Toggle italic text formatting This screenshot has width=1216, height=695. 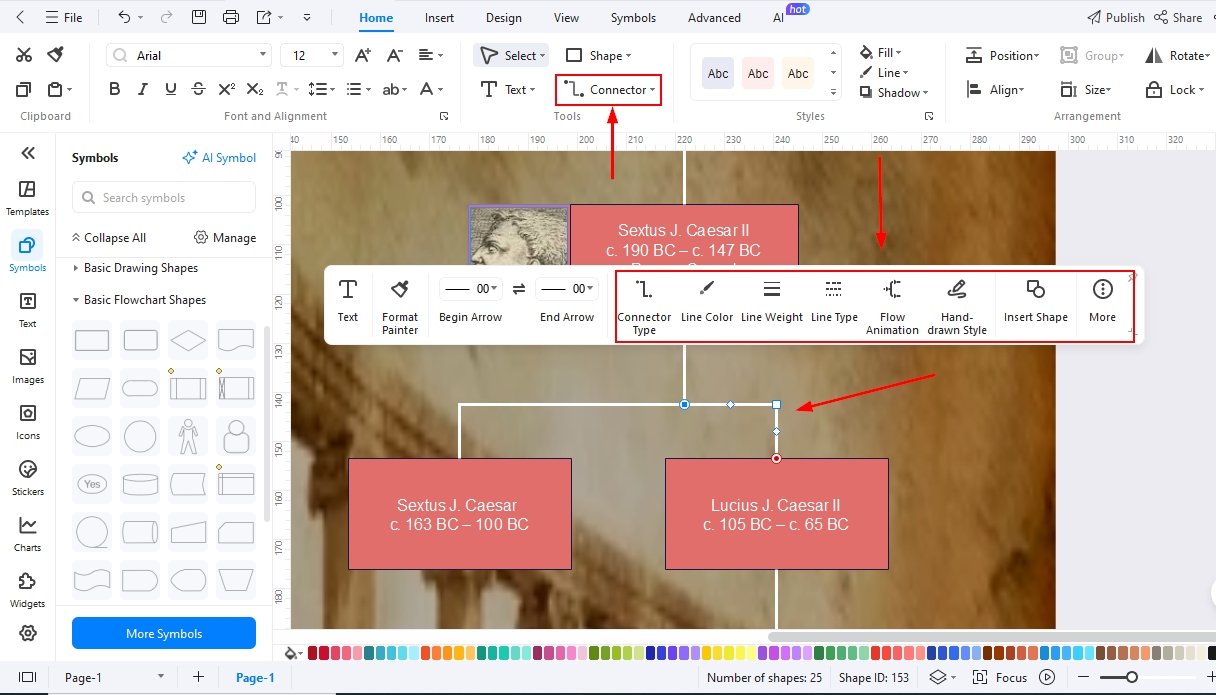pyautogui.click(x=141, y=89)
